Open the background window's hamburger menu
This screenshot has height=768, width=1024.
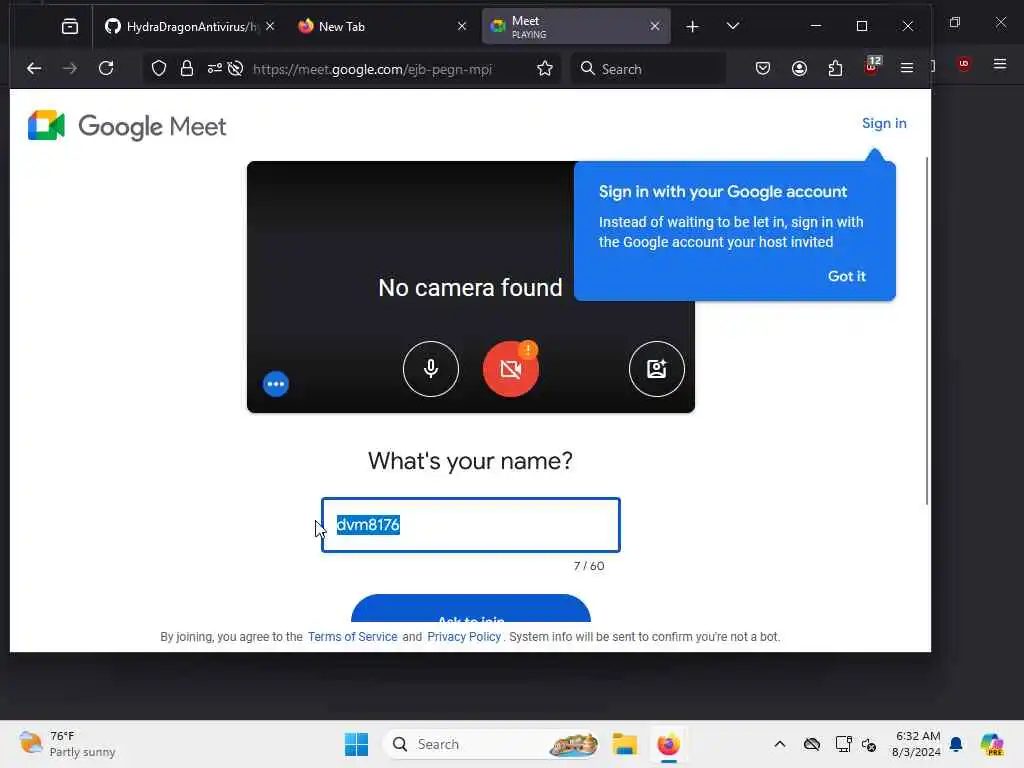(1000, 64)
